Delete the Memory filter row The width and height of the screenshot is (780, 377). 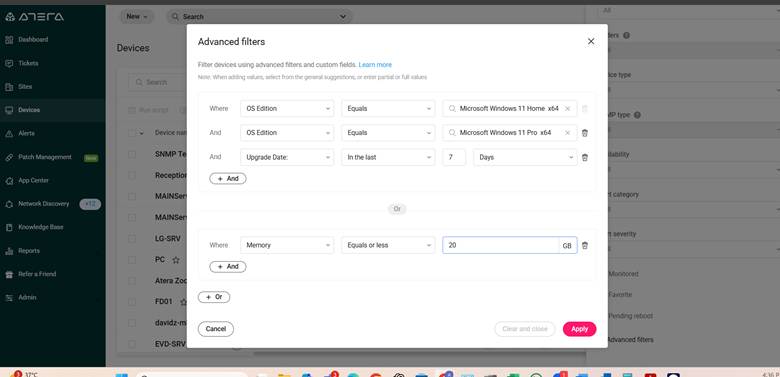coord(585,245)
